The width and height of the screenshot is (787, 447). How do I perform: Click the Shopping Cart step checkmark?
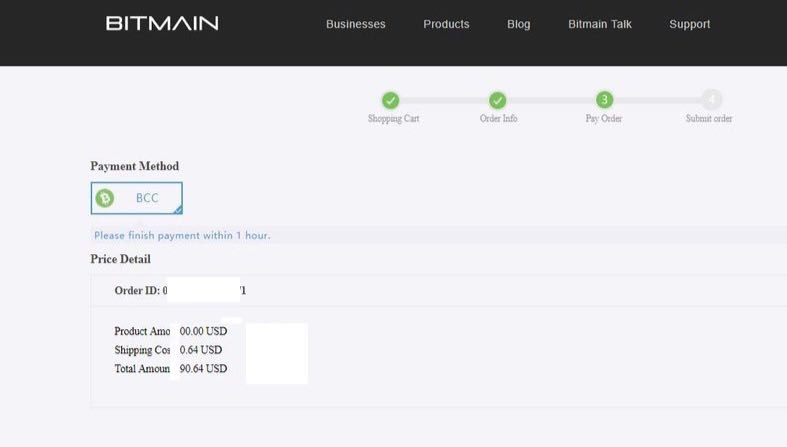pyautogui.click(x=390, y=100)
